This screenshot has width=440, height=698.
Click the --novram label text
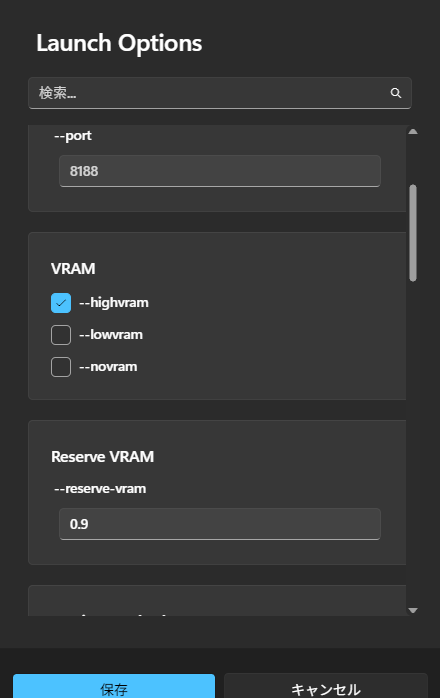coord(108,367)
